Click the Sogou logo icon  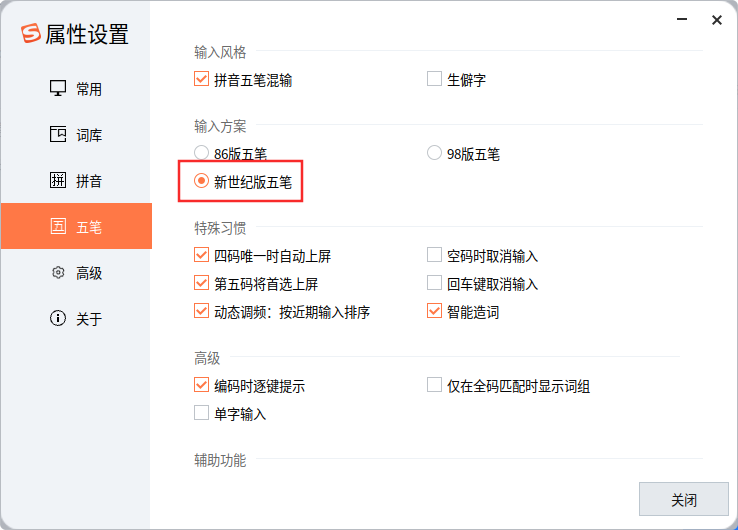pyautogui.click(x=30, y=34)
